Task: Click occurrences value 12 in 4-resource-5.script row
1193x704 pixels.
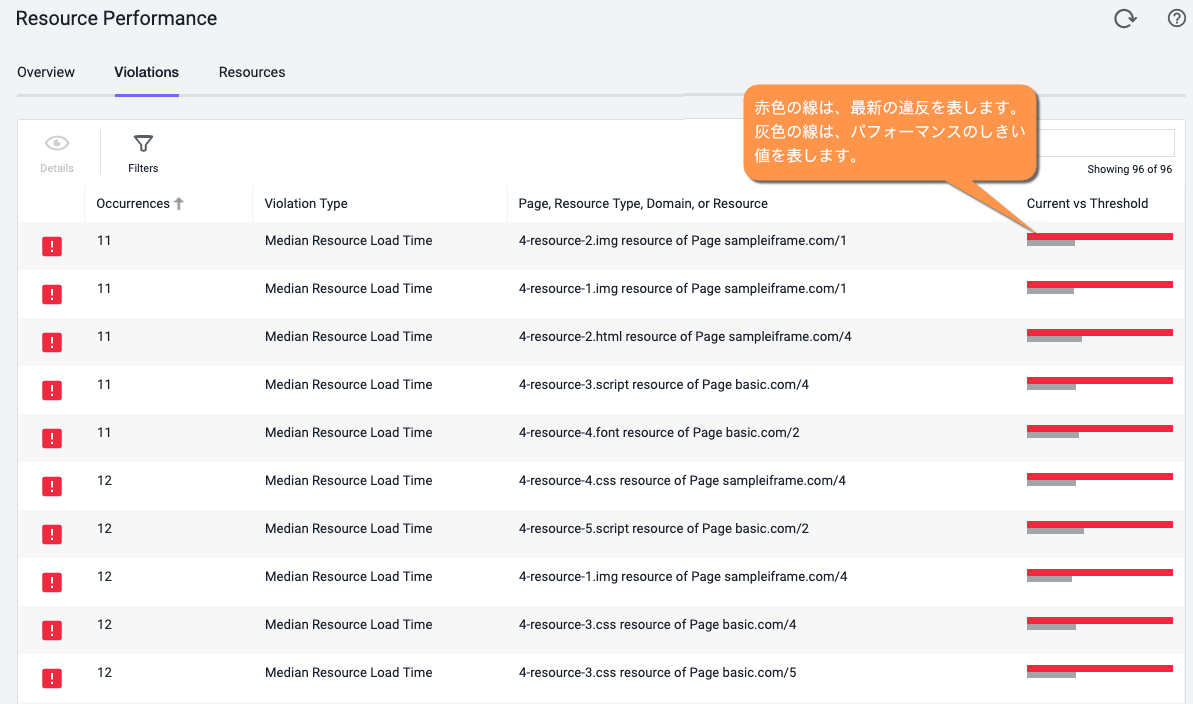Action: point(104,528)
